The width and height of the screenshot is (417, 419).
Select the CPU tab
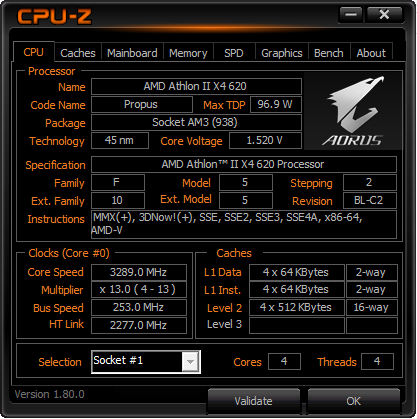pos(34,52)
